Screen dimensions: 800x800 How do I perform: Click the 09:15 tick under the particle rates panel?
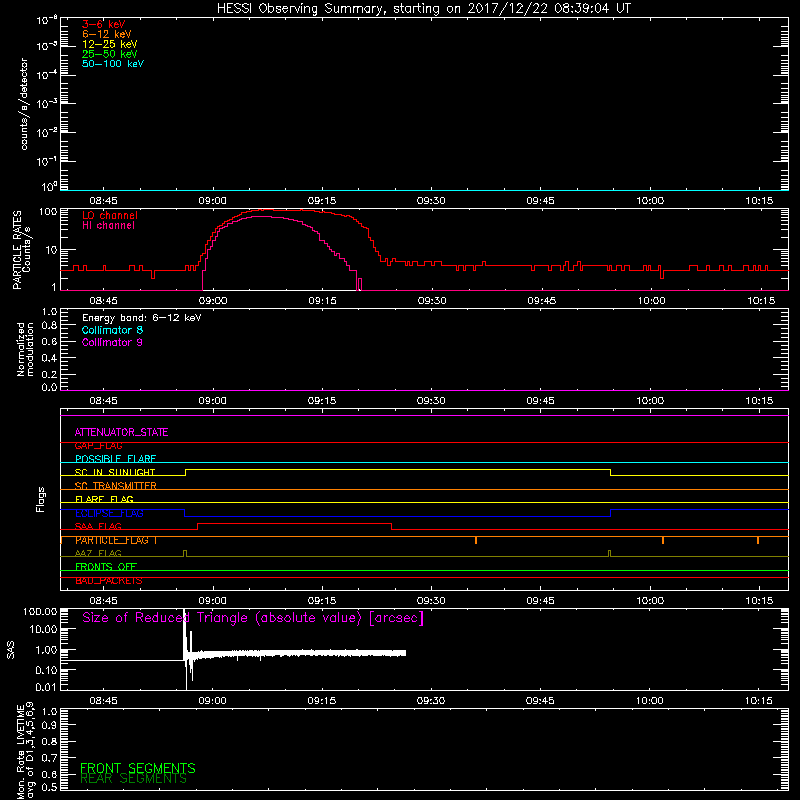(x=322, y=301)
